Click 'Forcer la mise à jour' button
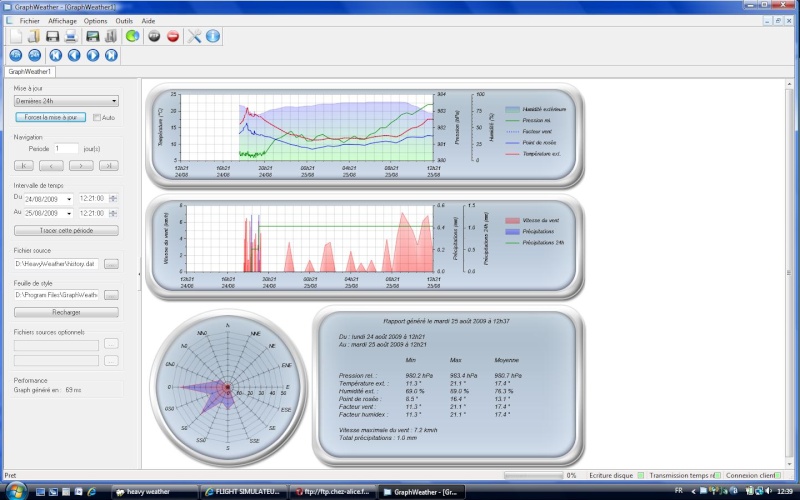Screen dimensions: 800x500 (51, 117)
